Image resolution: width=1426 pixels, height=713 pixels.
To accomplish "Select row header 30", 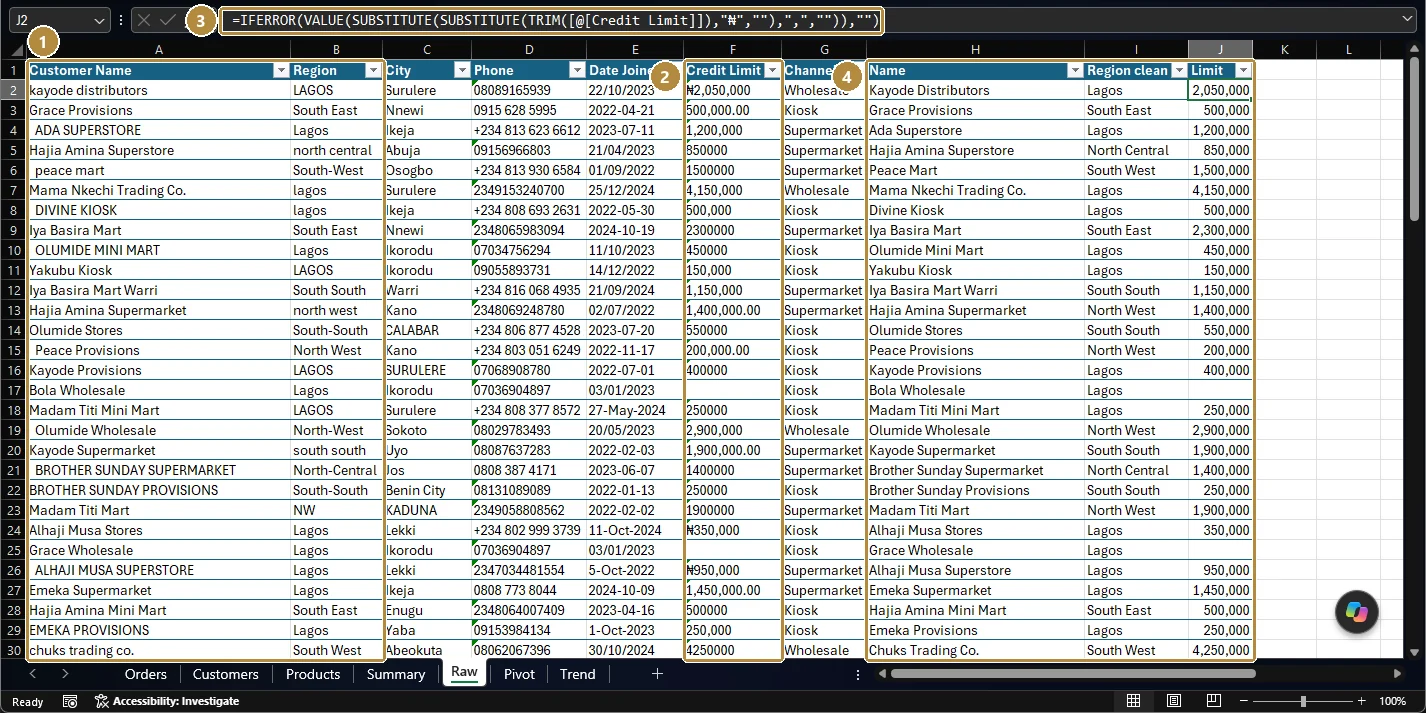I will (14, 650).
